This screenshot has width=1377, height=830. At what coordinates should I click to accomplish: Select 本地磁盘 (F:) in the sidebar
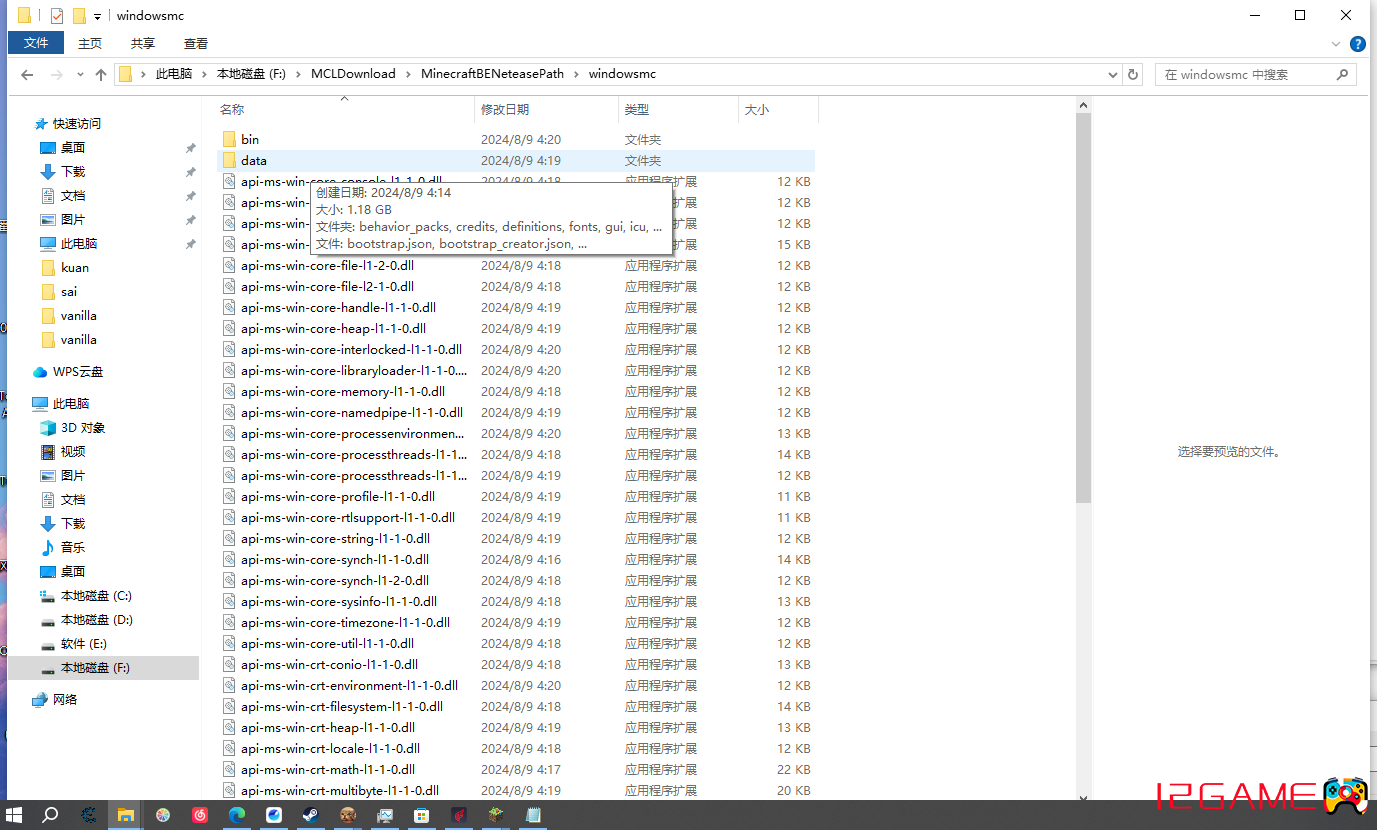point(104,668)
